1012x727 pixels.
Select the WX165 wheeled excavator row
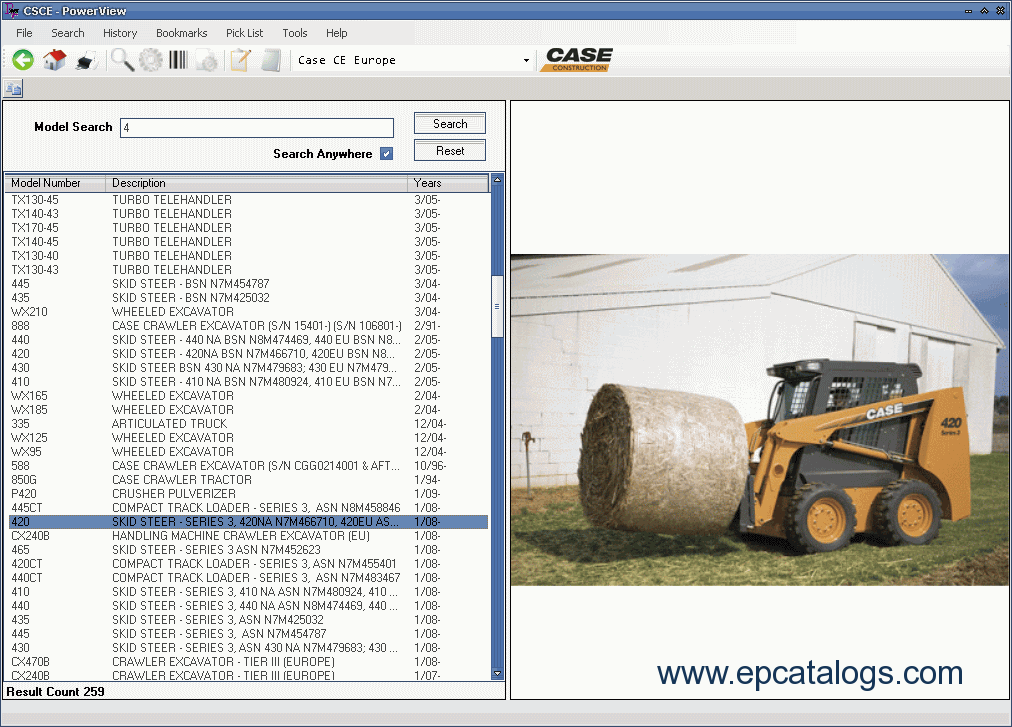(248, 396)
